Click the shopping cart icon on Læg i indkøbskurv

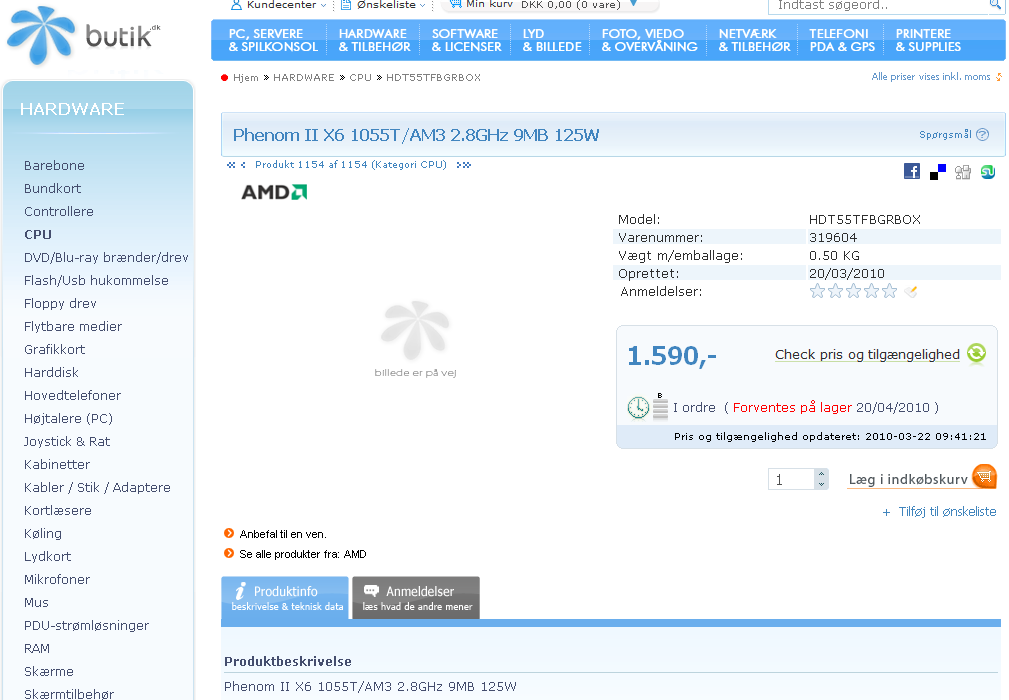tap(984, 477)
